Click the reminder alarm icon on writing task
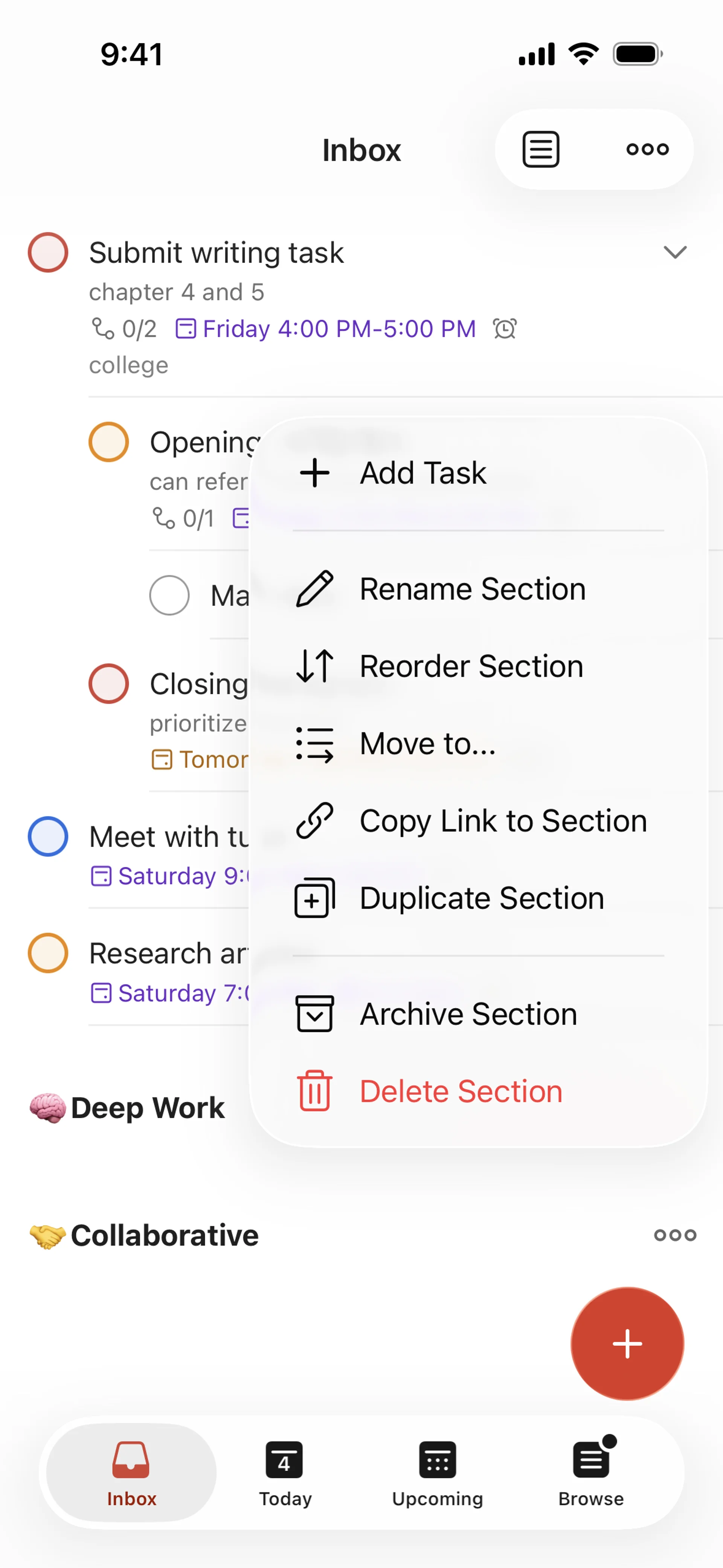Viewport: 723px width, 1568px height. (x=505, y=329)
